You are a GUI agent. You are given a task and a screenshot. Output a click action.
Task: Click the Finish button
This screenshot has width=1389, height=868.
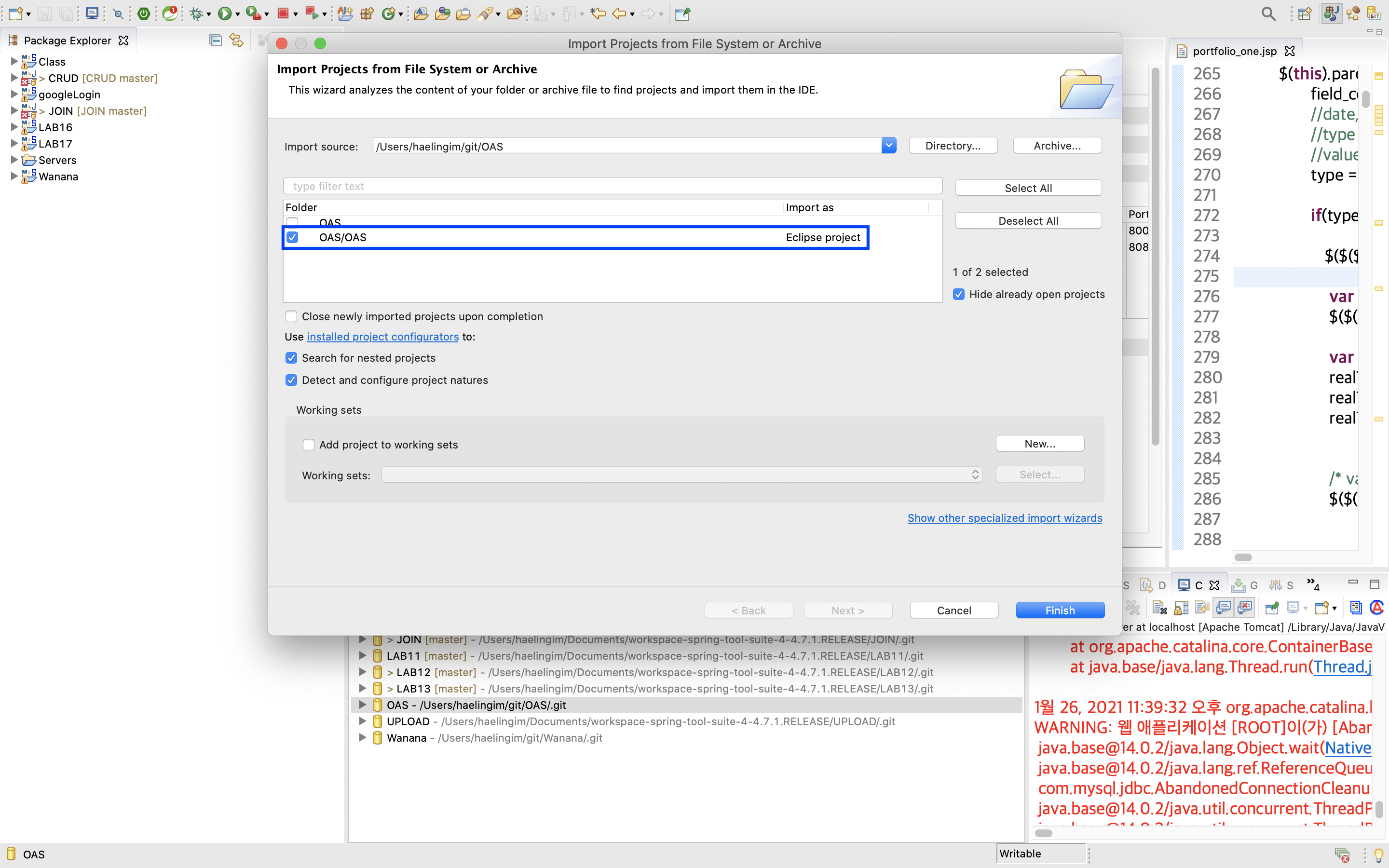coord(1060,610)
